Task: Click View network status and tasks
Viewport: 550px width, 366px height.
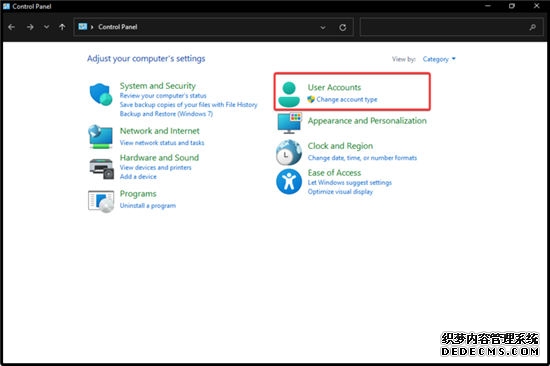Action: (x=162, y=143)
